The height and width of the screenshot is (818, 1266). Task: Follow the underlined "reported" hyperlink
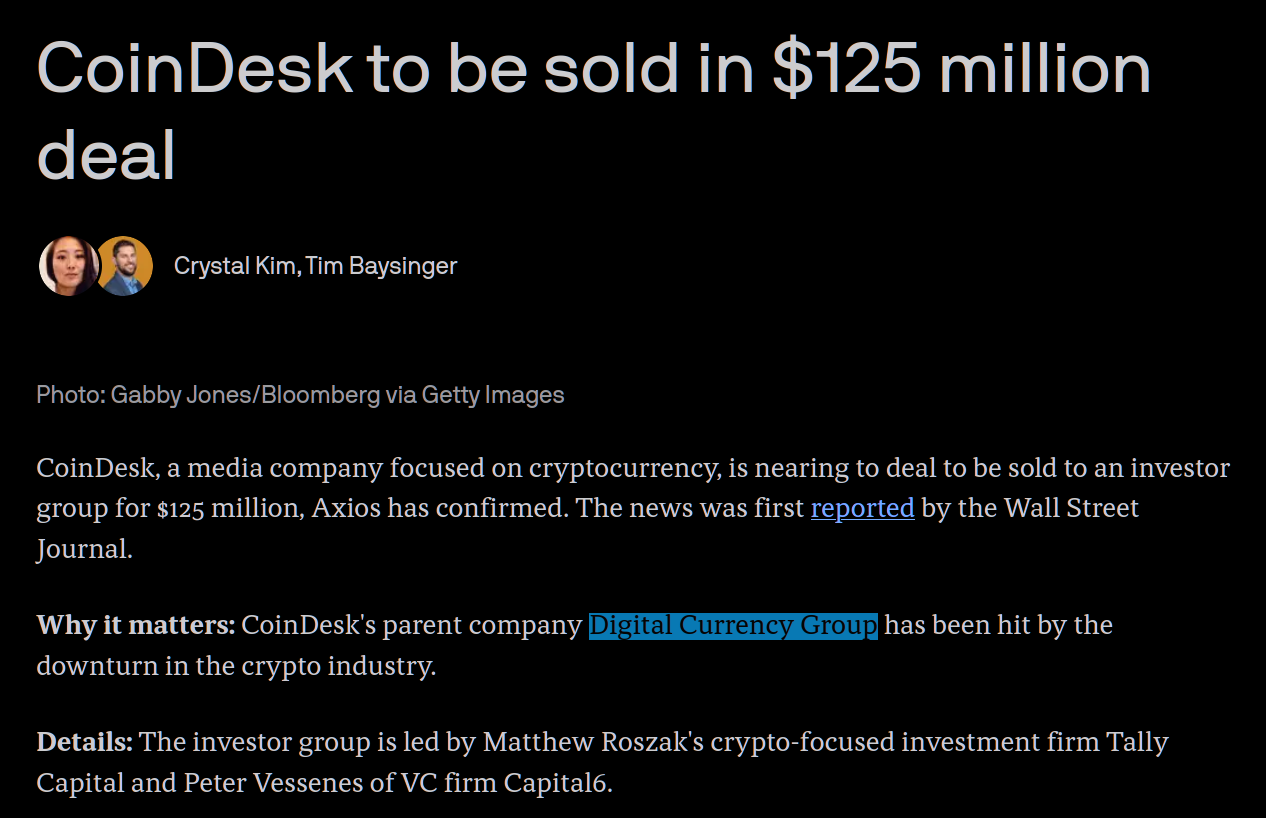click(x=862, y=508)
